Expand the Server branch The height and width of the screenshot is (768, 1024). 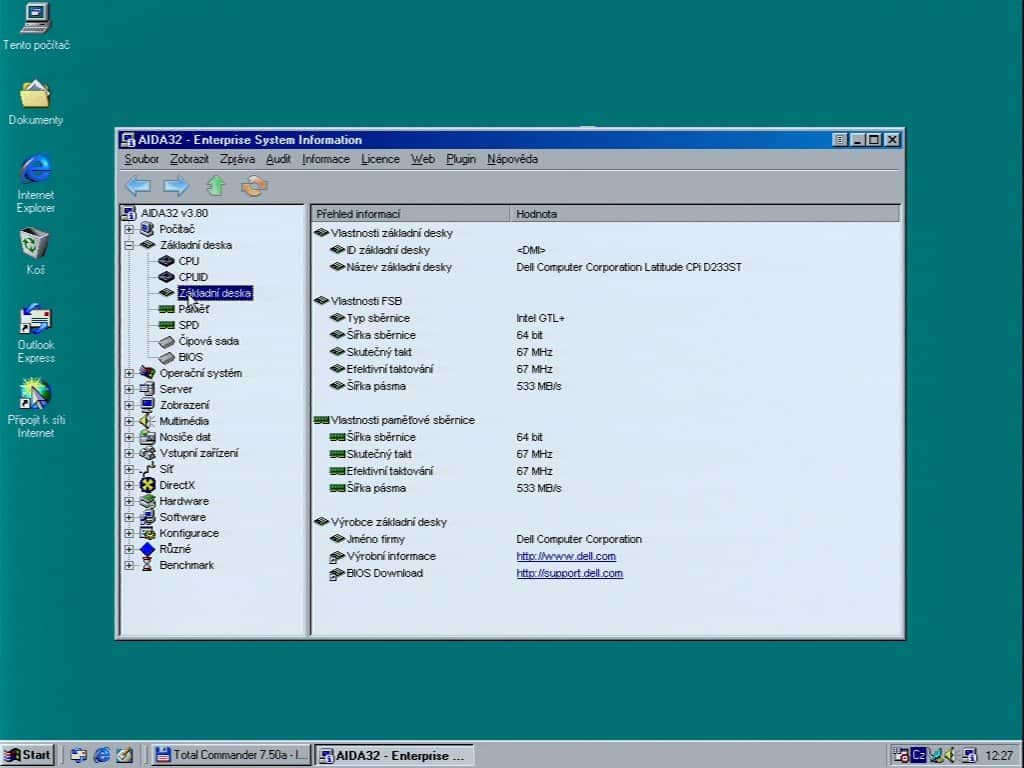click(129, 389)
